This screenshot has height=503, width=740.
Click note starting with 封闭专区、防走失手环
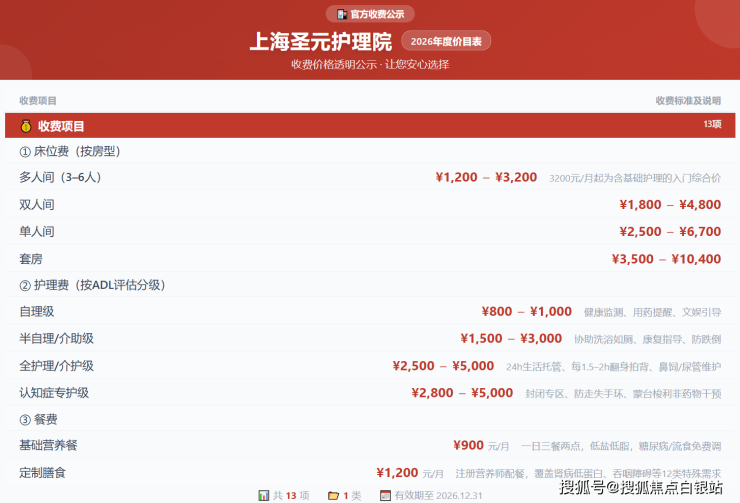pyautogui.click(x=623, y=394)
